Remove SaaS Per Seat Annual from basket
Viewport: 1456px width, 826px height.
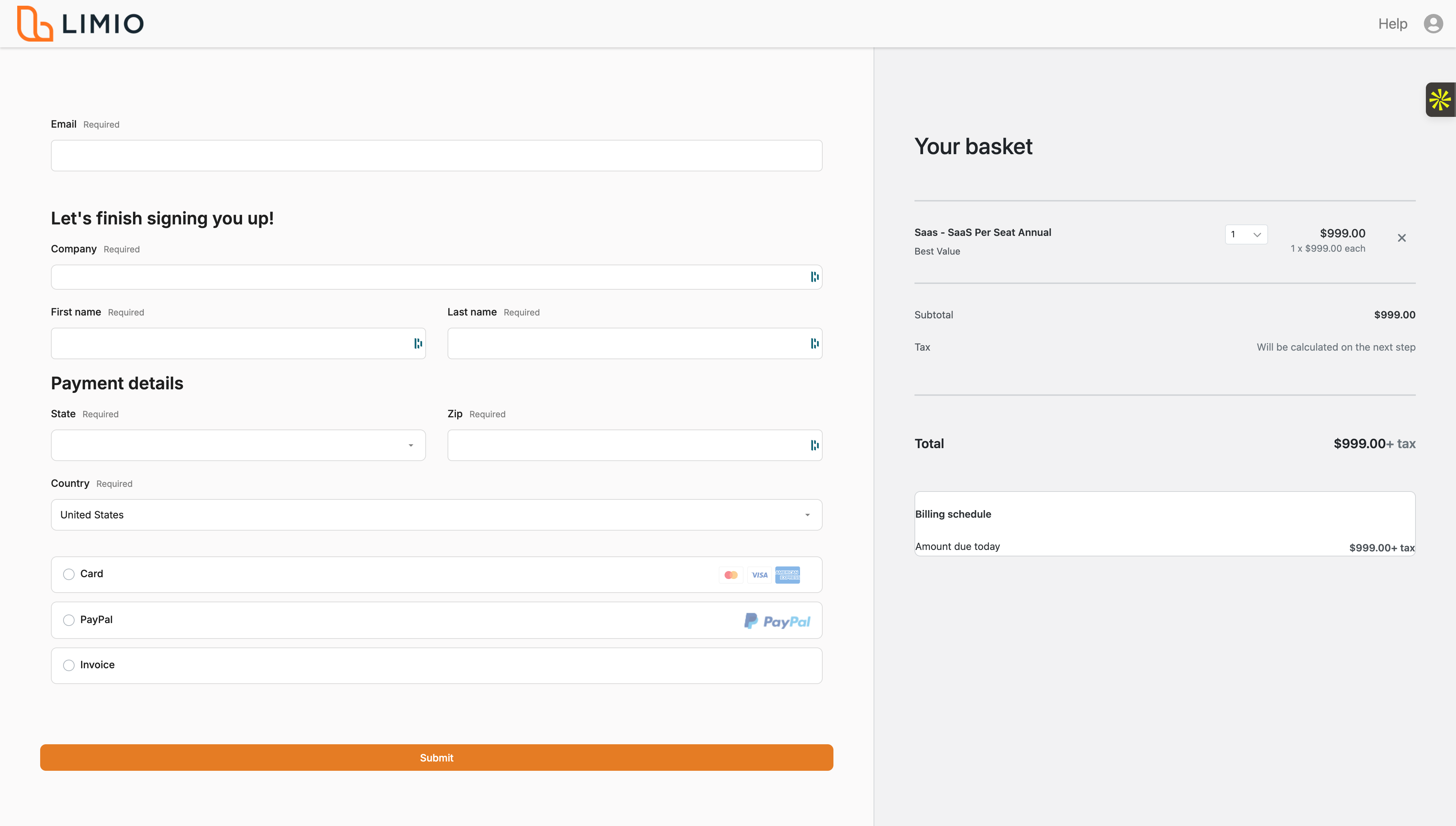click(1401, 238)
